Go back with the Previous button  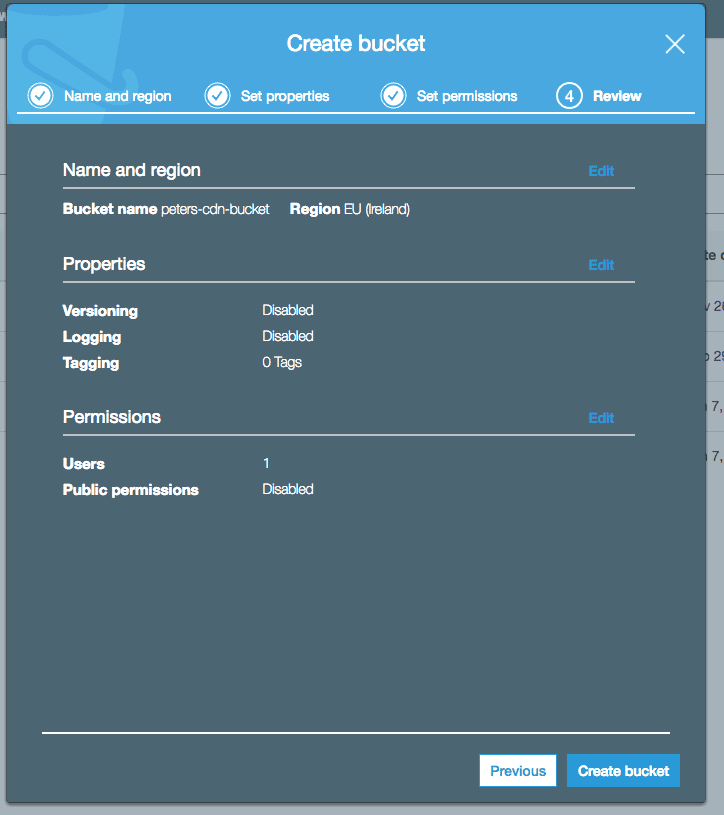point(518,771)
